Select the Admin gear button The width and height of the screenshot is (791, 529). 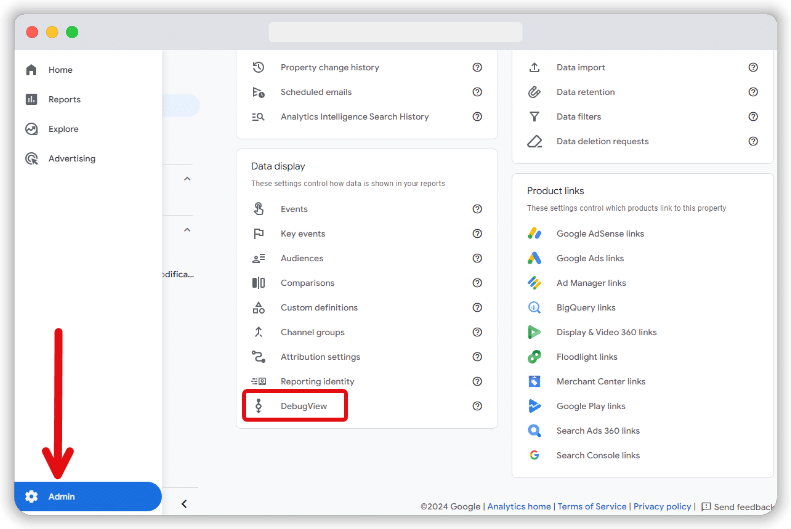click(x=88, y=497)
